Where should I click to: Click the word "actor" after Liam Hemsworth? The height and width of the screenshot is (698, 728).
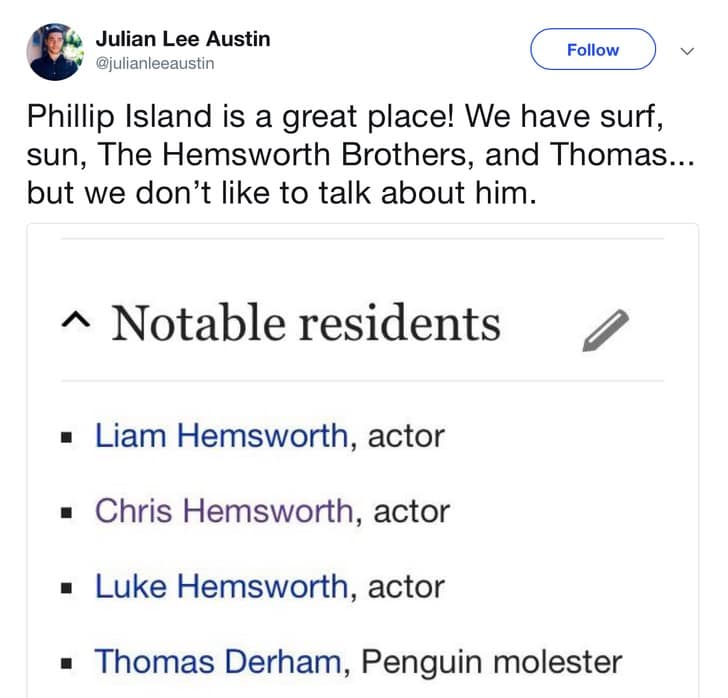tap(406, 436)
